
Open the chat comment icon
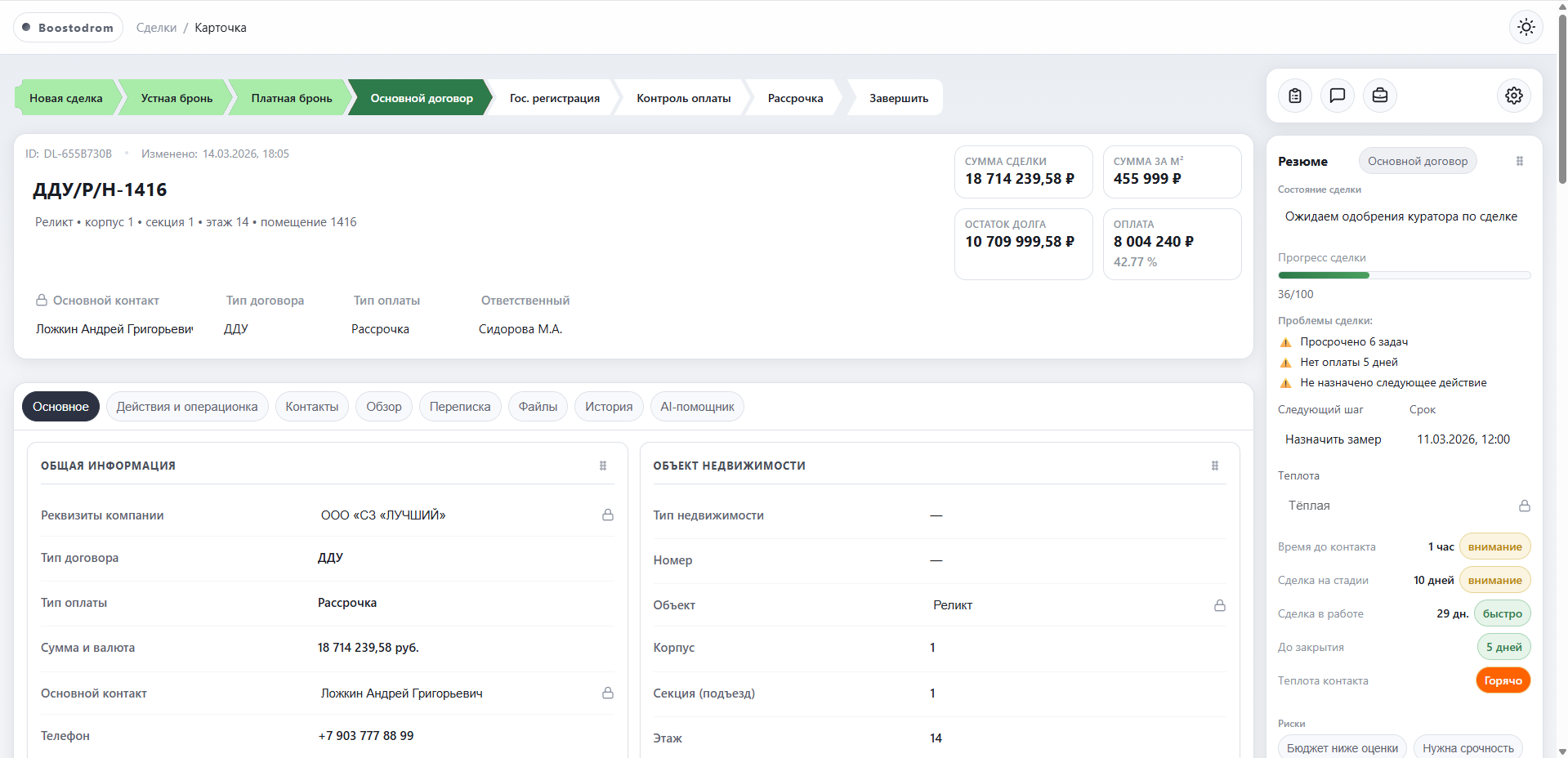click(x=1338, y=96)
